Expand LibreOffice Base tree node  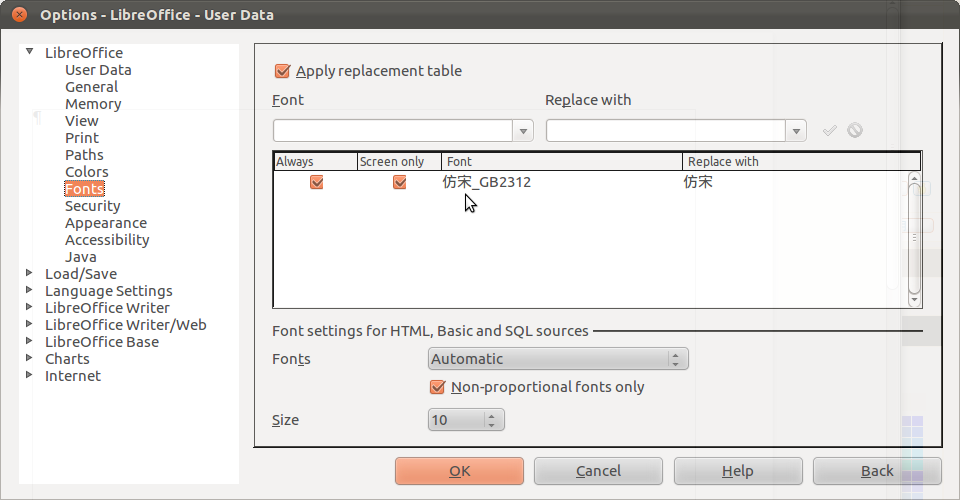[29, 341]
